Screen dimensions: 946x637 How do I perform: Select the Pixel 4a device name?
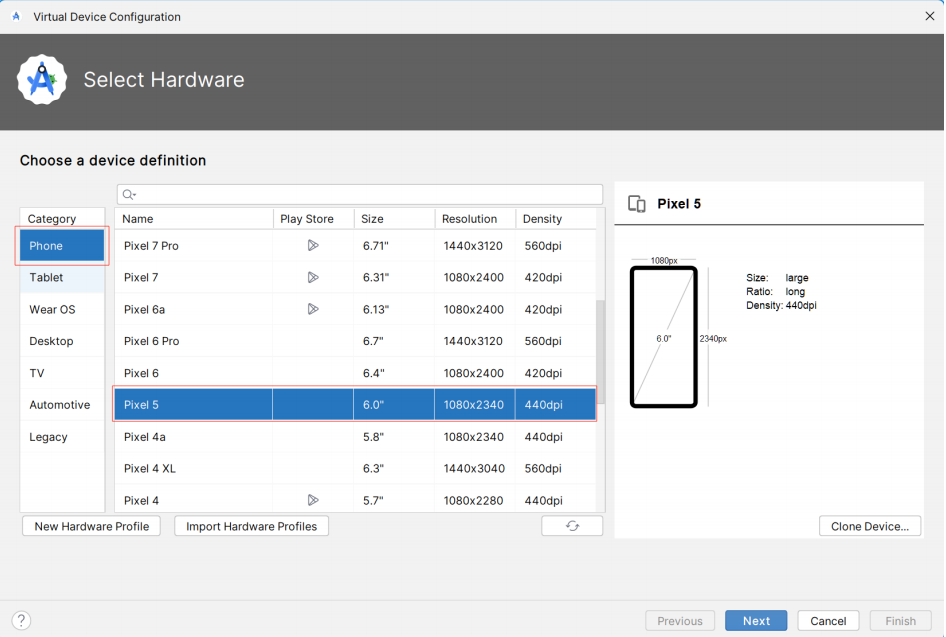pyautogui.click(x=144, y=437)
